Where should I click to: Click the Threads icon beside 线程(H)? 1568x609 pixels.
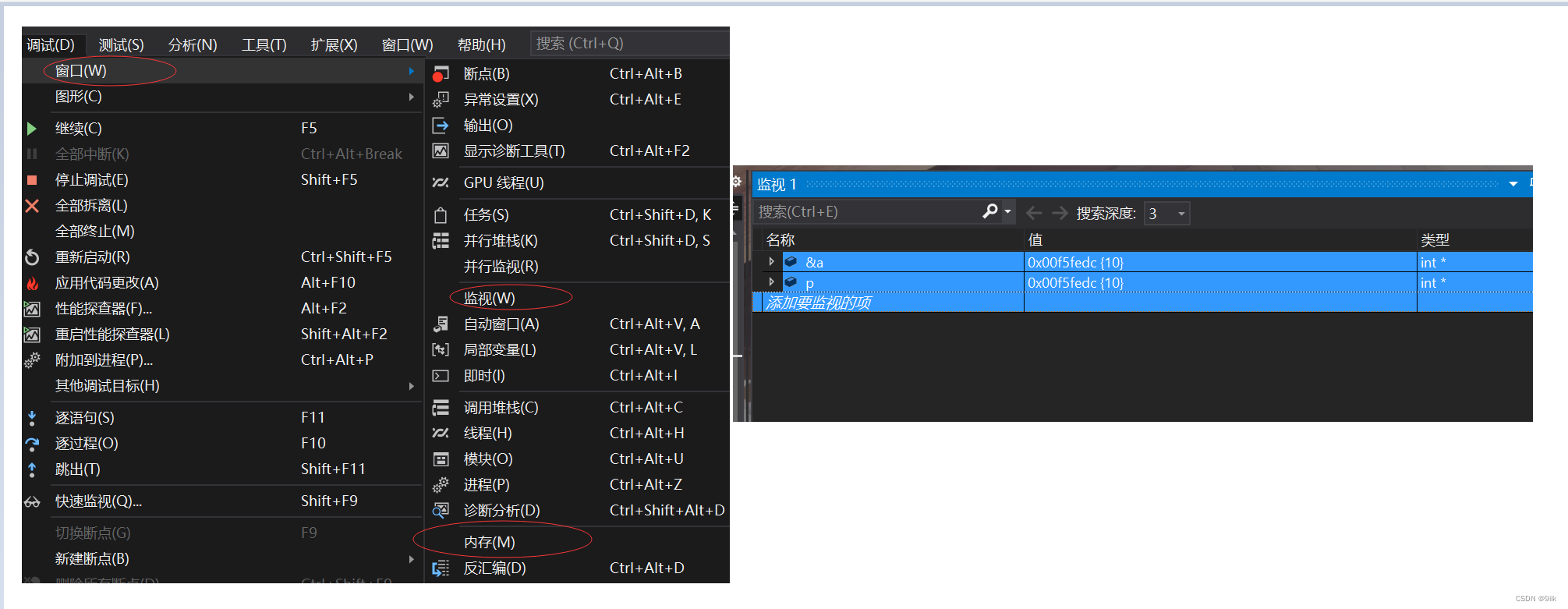[x=441, y=433]
